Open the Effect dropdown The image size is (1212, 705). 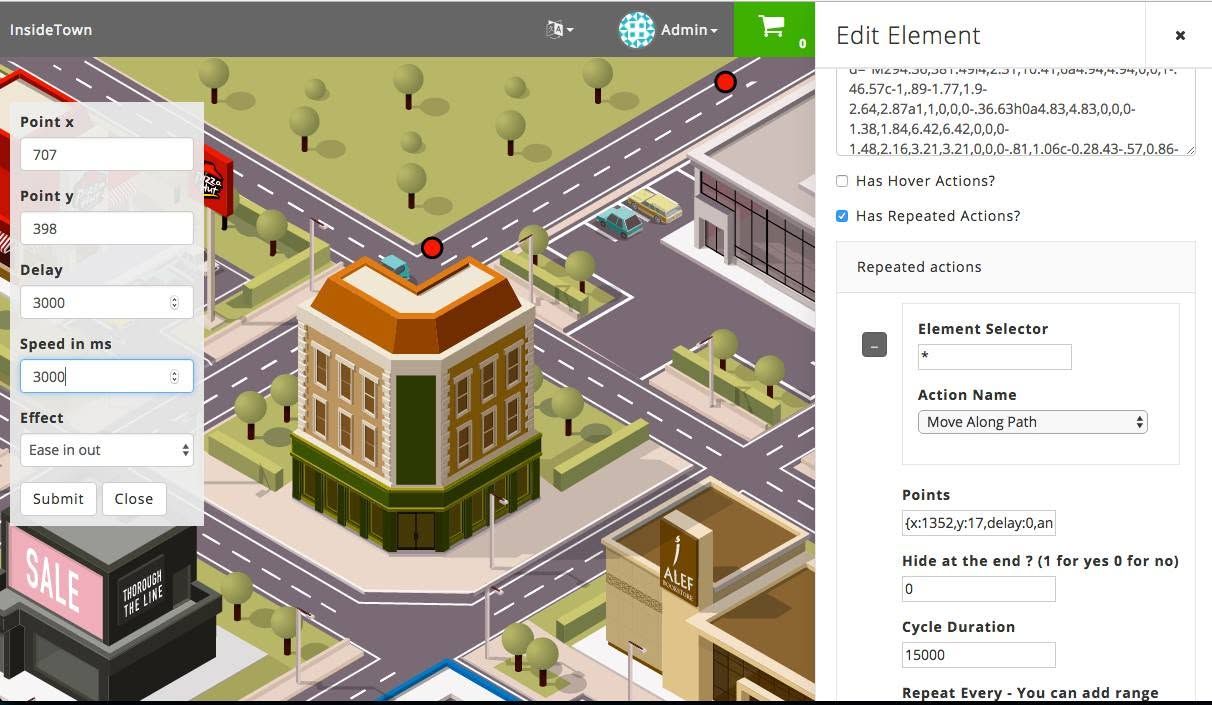coord(107,450)
